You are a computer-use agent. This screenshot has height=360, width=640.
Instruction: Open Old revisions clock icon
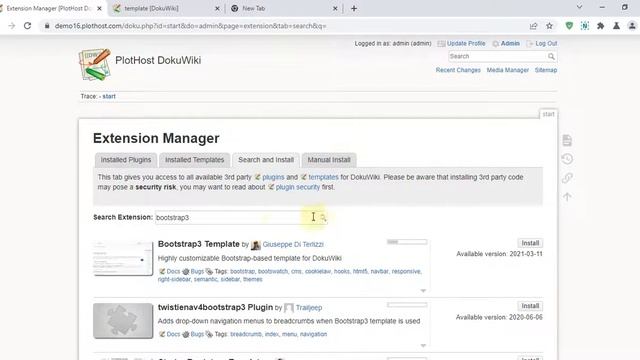(567, 159)
